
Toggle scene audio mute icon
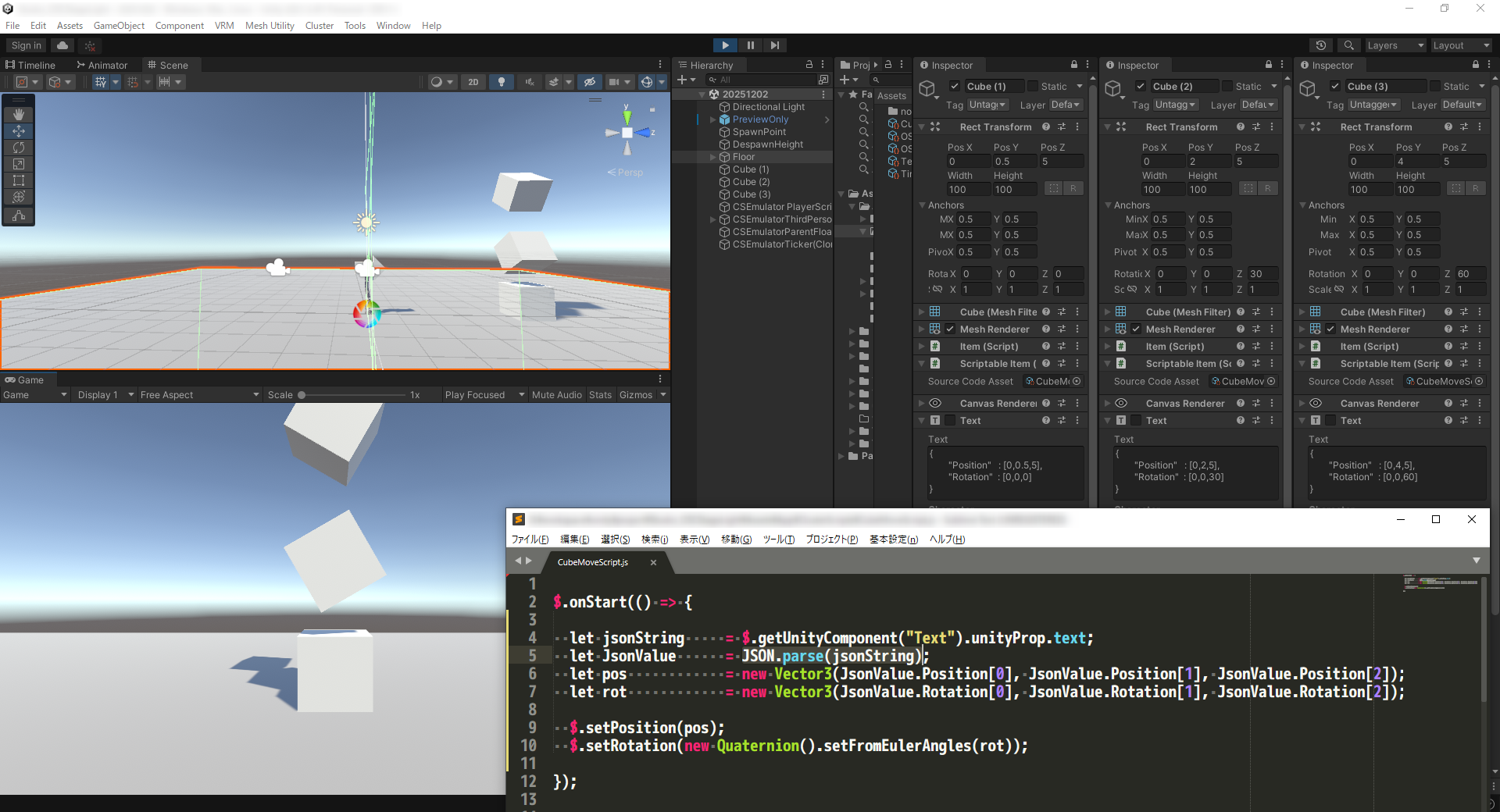coord(530,82)
